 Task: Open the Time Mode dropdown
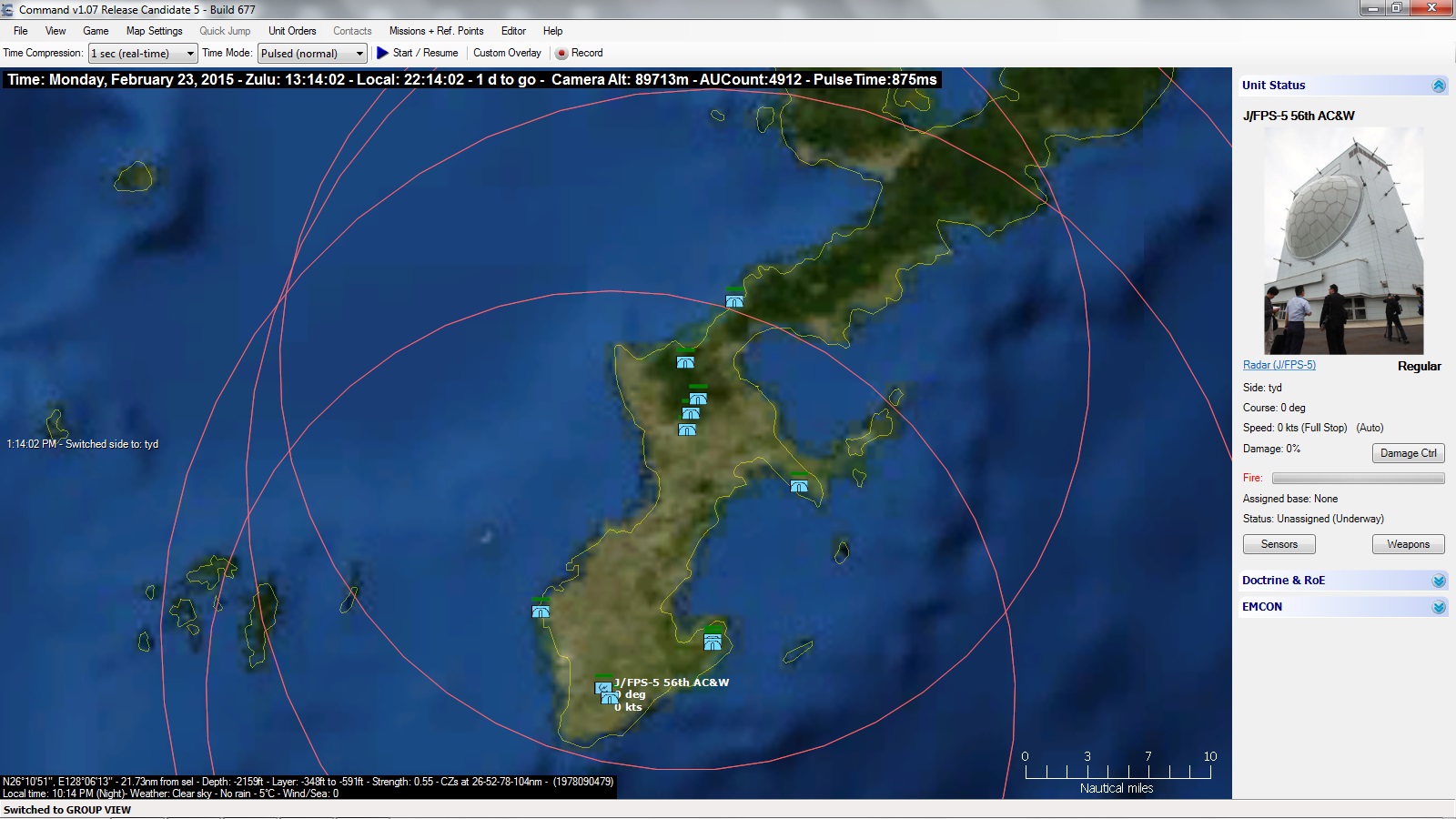point(312,54)
